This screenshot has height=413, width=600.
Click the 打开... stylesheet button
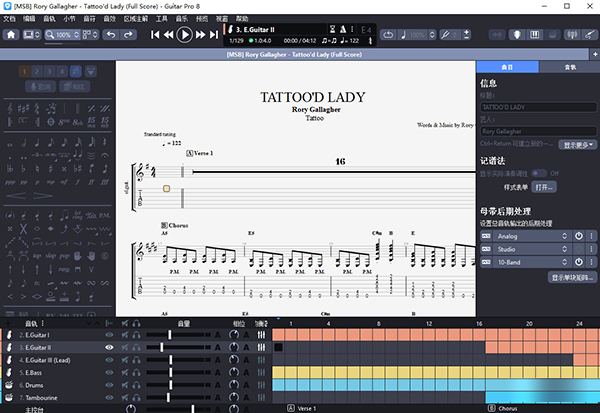(543, 187)
